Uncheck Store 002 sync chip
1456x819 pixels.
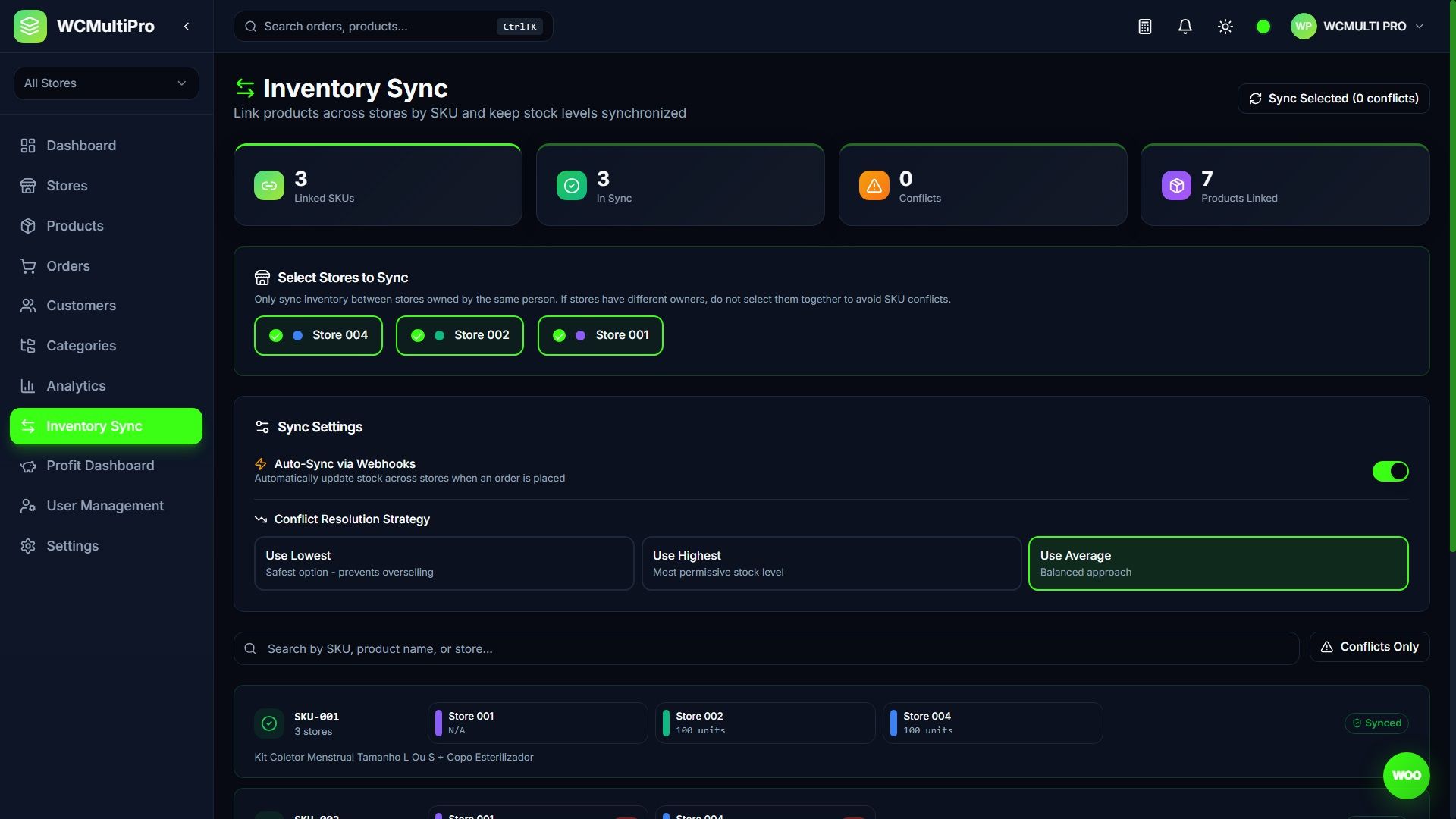coord(460,335)
